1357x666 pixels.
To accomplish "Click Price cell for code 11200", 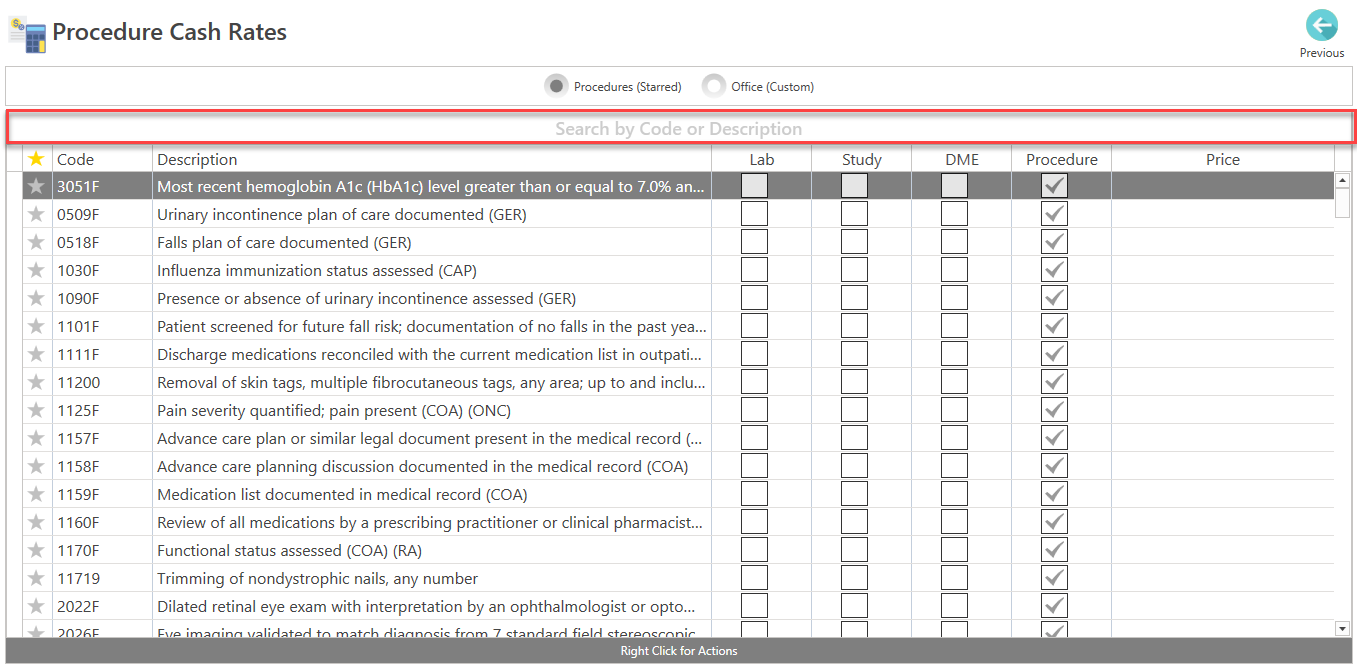I will [x=1223, y=382].
